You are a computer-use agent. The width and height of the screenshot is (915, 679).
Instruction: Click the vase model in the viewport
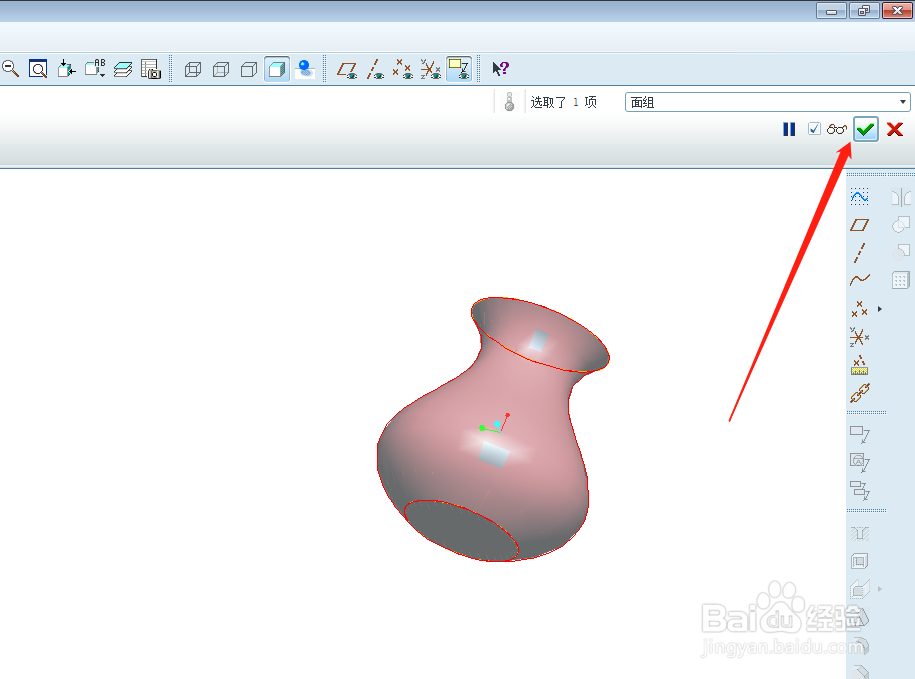coord(493,429)
